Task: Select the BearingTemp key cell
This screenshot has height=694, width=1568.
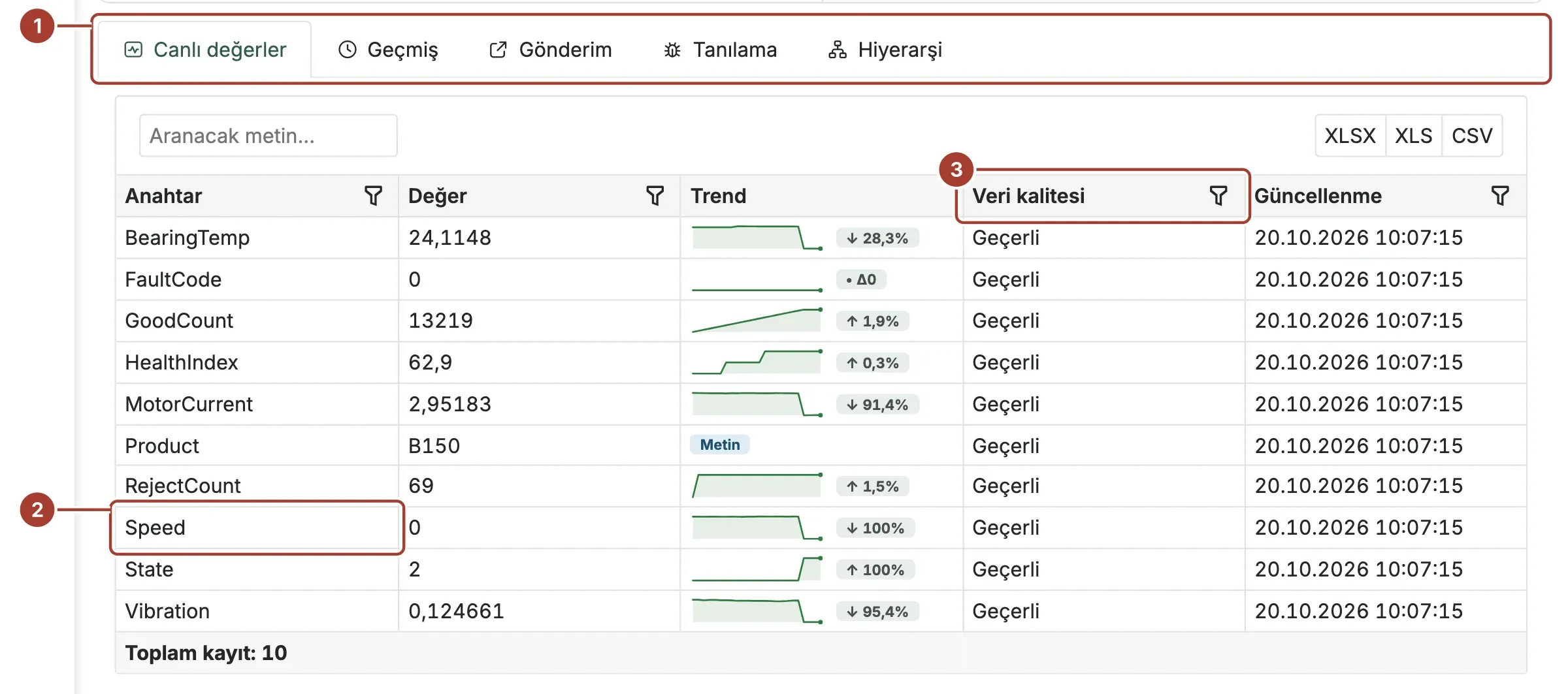Action: [257, 238]
